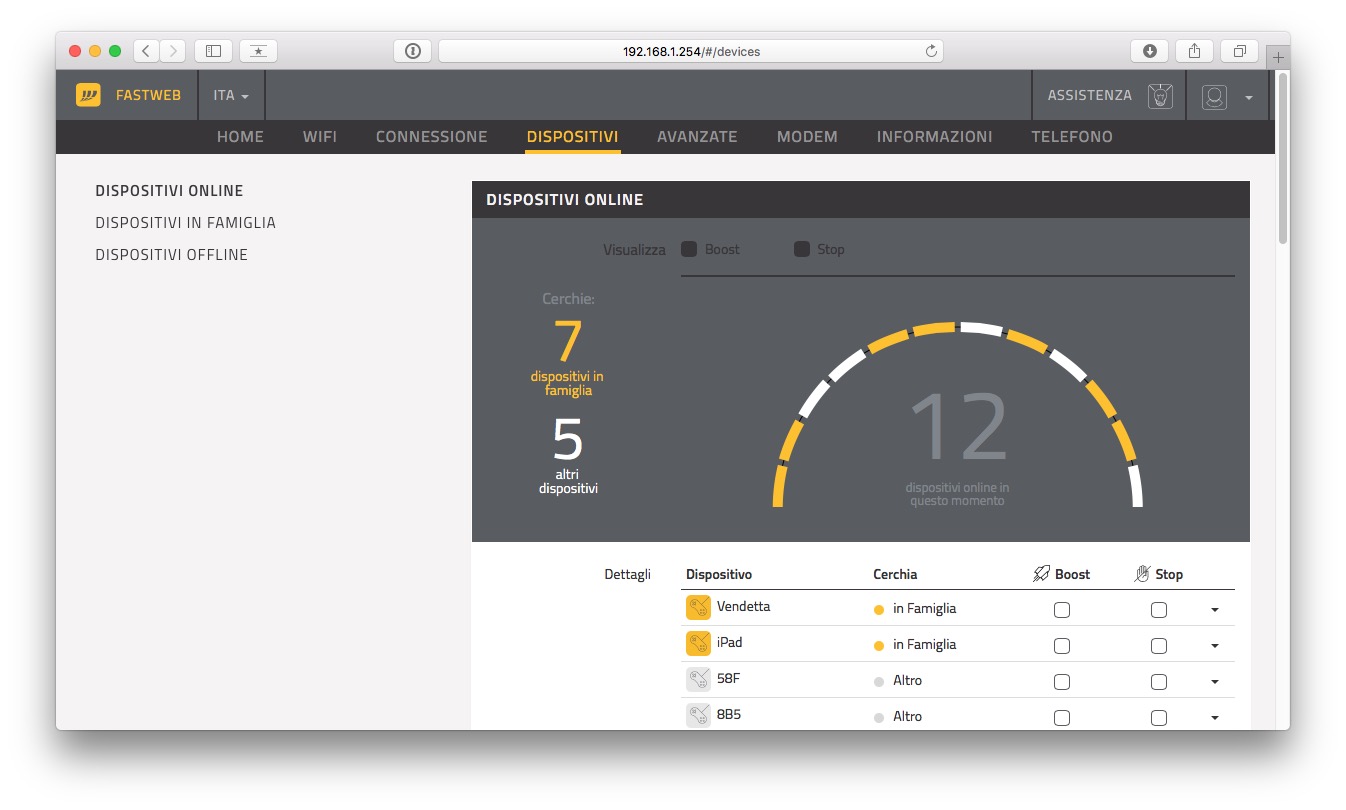Show Safari downloads
1346x810 pixels.
pyautogui.click(x=1150, y=51)
